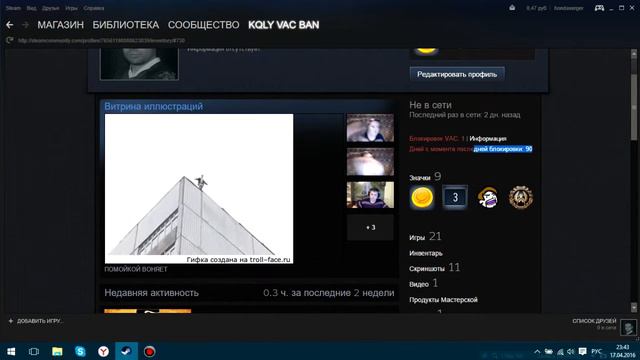Click the red recorder taskbar icon
The image size is (640, 360).
click(x=149, y=351)
